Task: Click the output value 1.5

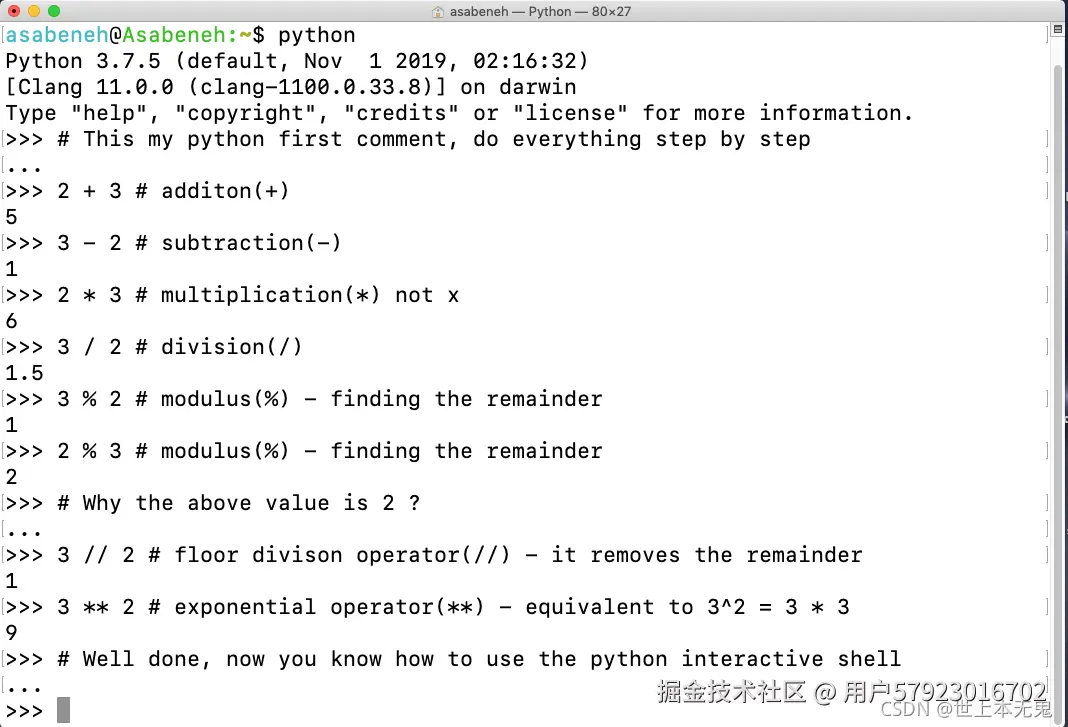Action: pyautogui.click(x=25, y=372)
